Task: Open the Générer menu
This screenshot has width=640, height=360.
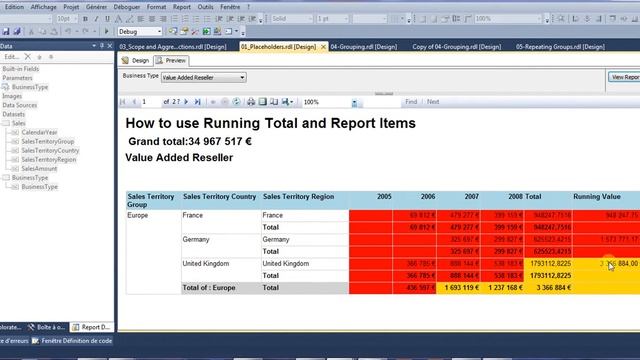Action: [x=96, y=7]
